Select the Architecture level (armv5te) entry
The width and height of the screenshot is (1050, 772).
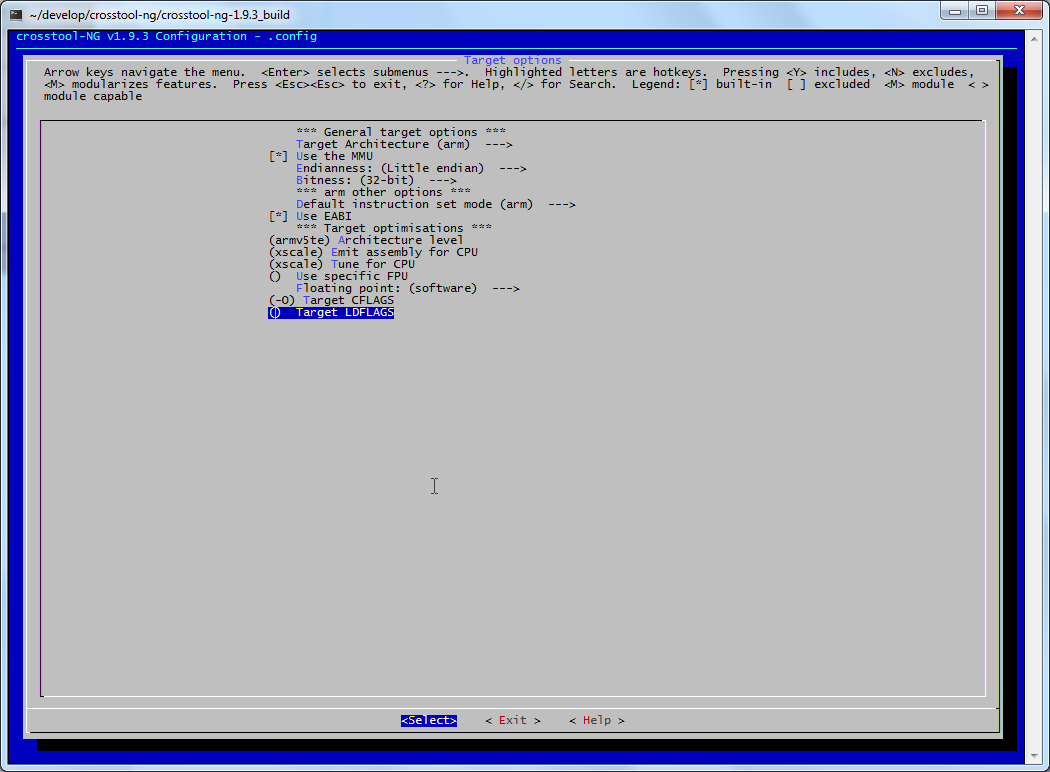pos(366,240)
